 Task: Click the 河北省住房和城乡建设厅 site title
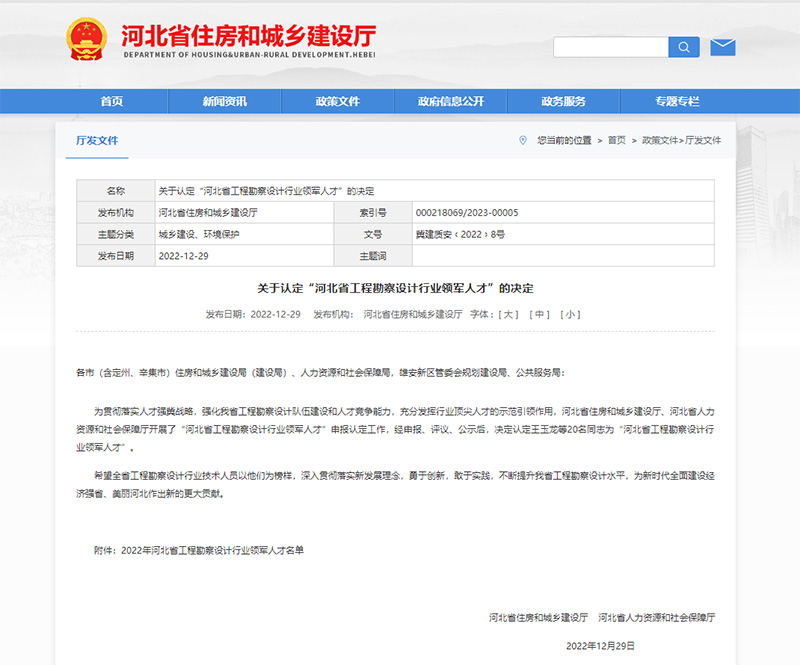(x=248, y=37)
